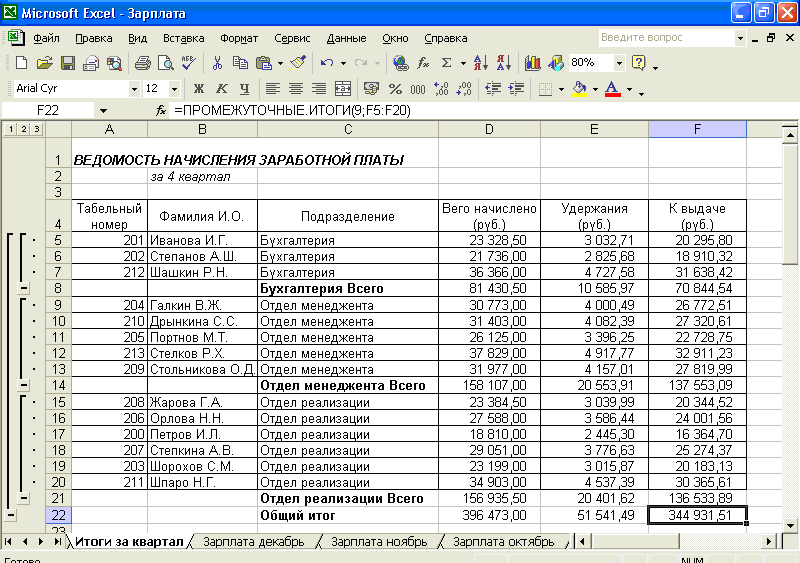The width and height of the screenshot is (800, 563).
Task: Select column D header
Action: [489, 130]
